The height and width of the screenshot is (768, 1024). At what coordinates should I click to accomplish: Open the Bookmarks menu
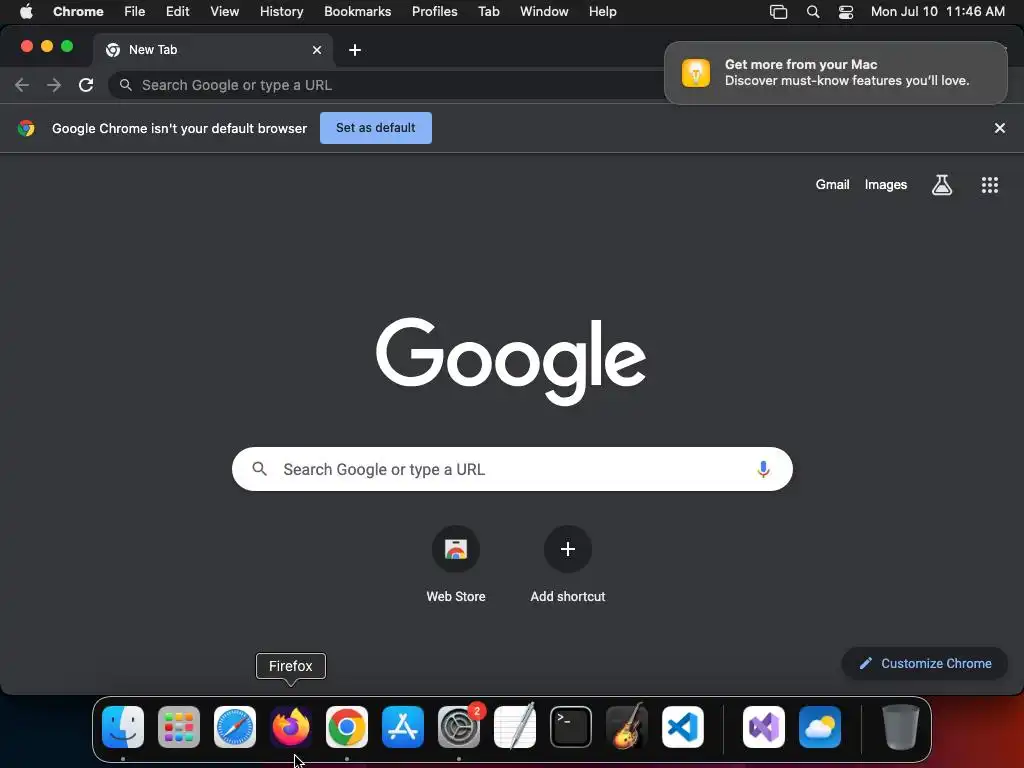[x=358, y=12]
